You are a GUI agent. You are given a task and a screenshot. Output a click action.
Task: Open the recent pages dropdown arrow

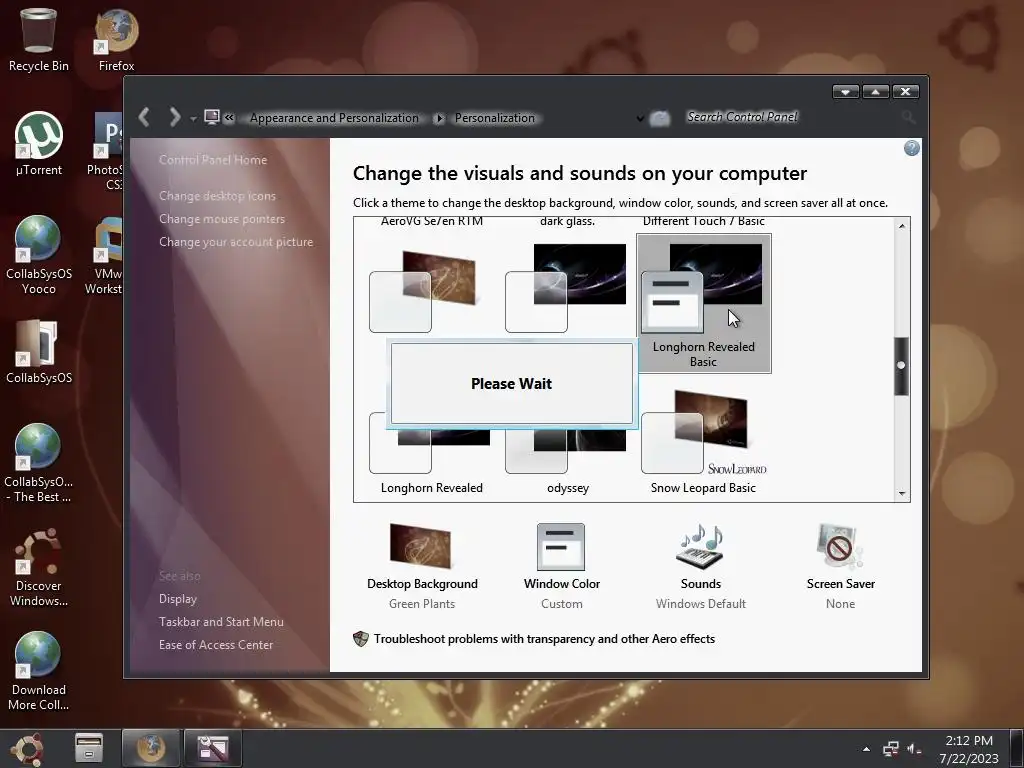pyautogui.click(x=193, y=119)
